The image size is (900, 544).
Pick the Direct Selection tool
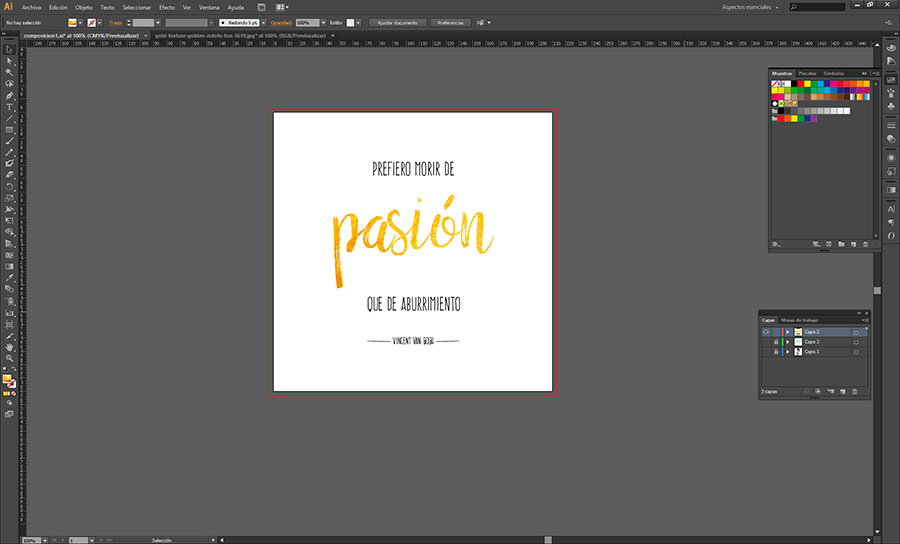click(x=9, y=61)
